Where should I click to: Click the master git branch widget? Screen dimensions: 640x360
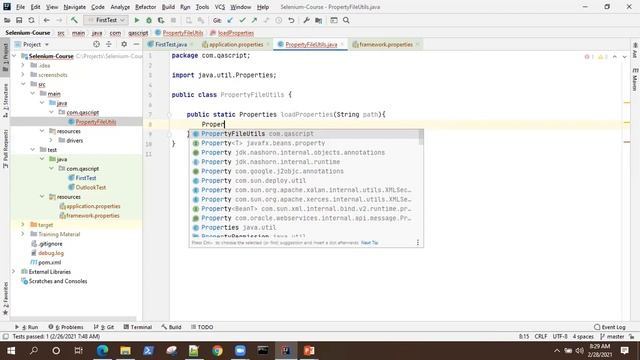click(612, 337)
